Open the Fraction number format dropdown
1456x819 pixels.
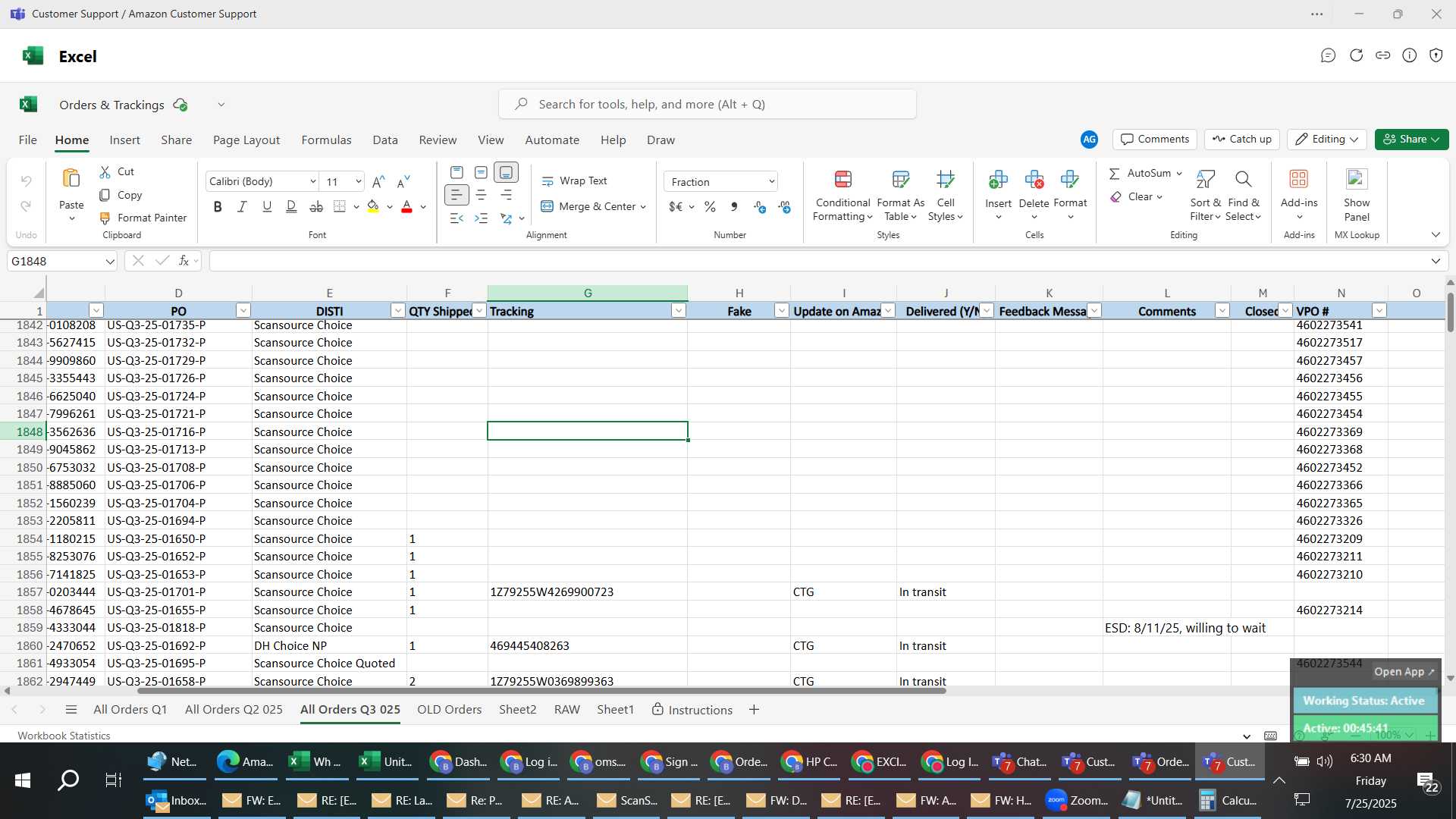click(x=771, y=182)
